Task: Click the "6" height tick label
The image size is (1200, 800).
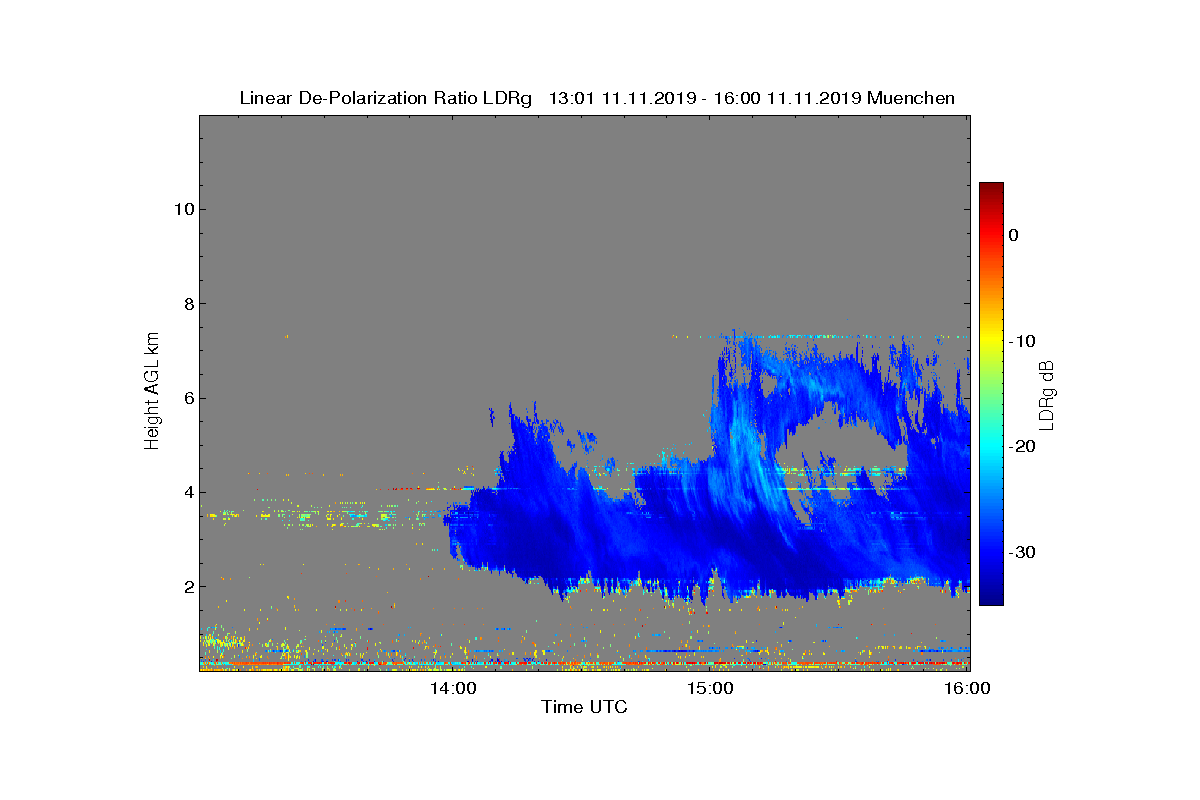Action: tap(188, 398)
